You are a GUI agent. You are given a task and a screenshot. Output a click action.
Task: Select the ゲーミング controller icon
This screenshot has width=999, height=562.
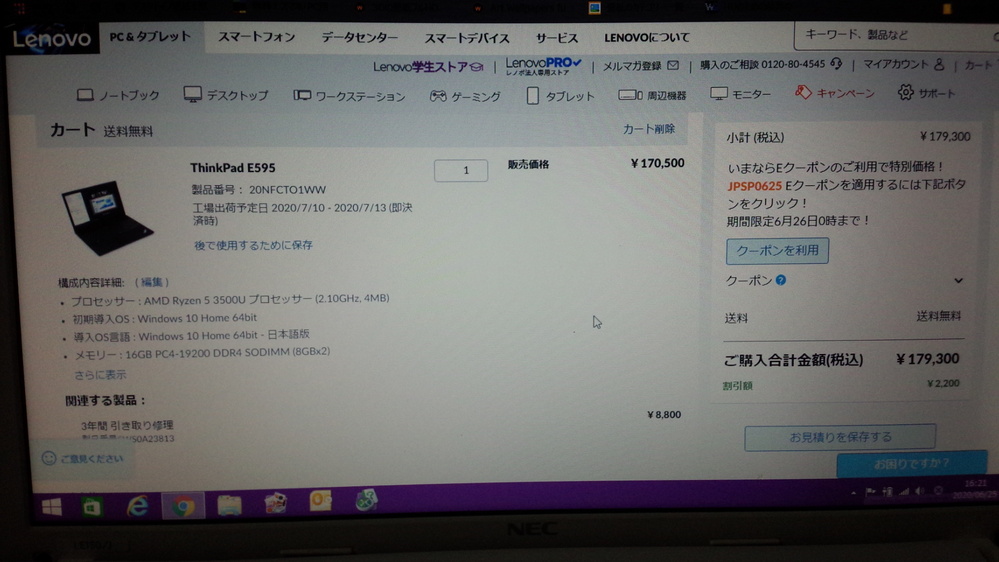(438, 96)
